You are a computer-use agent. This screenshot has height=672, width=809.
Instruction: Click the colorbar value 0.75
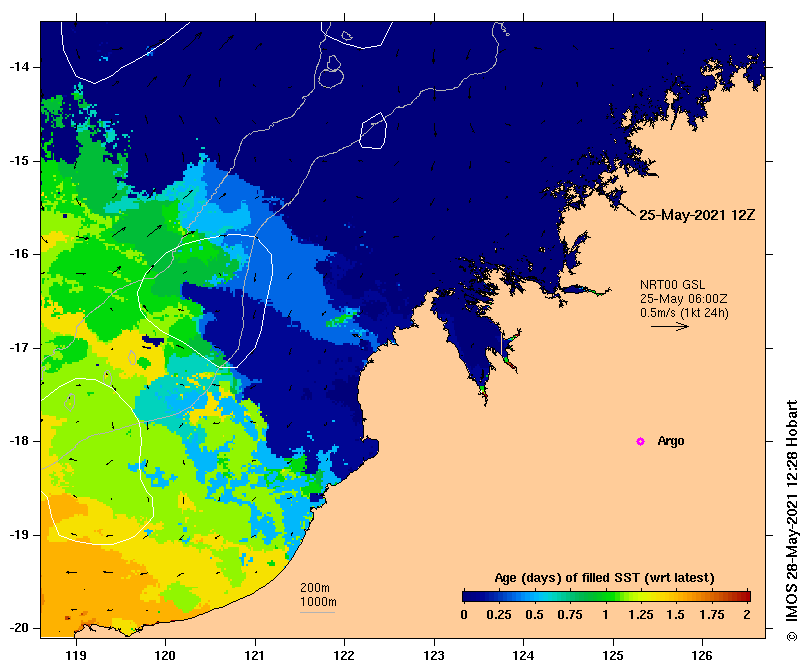tap(570, 615)
